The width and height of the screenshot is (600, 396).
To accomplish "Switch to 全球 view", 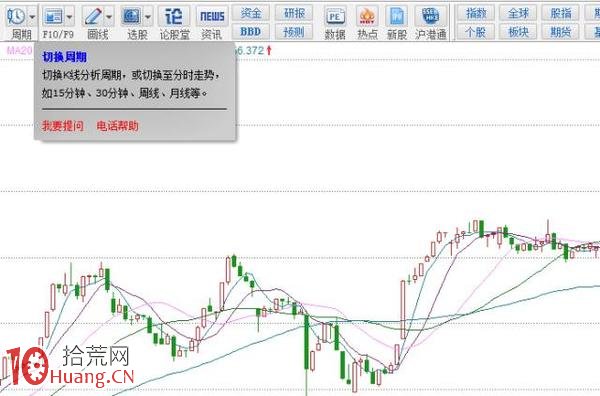I will [x=518, y=13].
